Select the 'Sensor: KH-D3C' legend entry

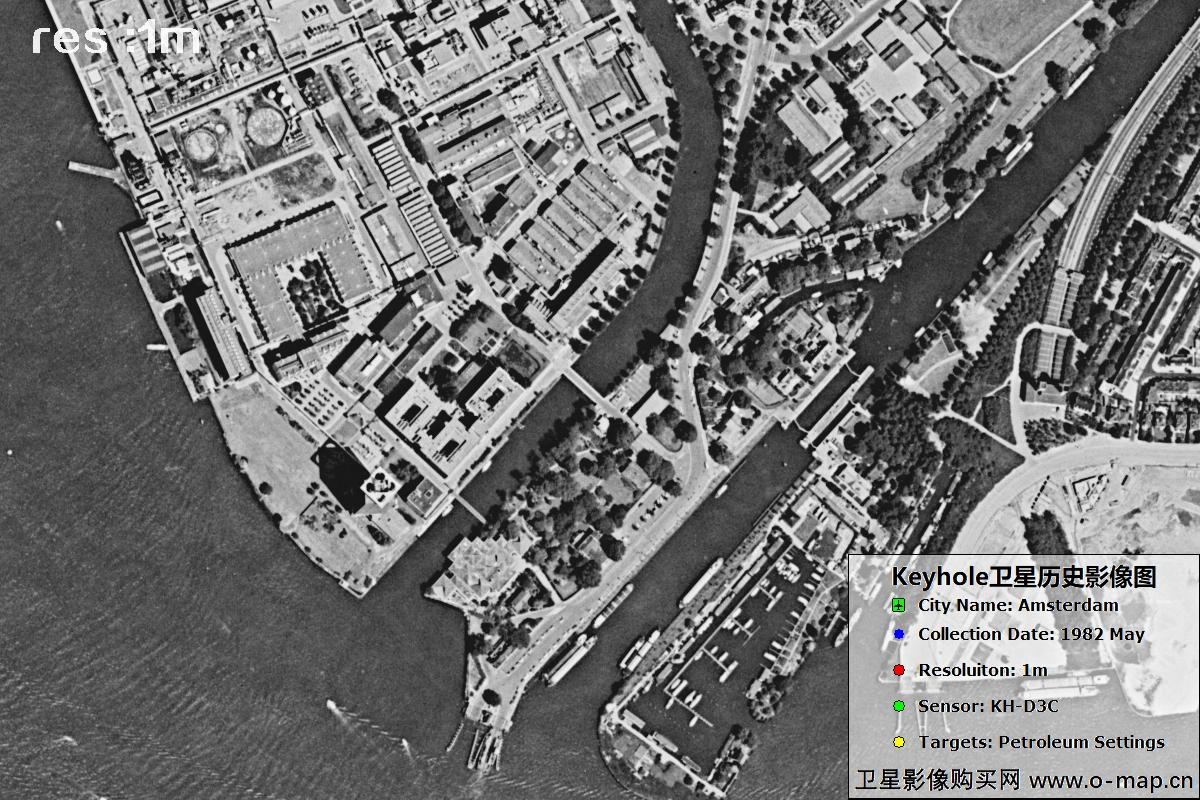point(989,706)
